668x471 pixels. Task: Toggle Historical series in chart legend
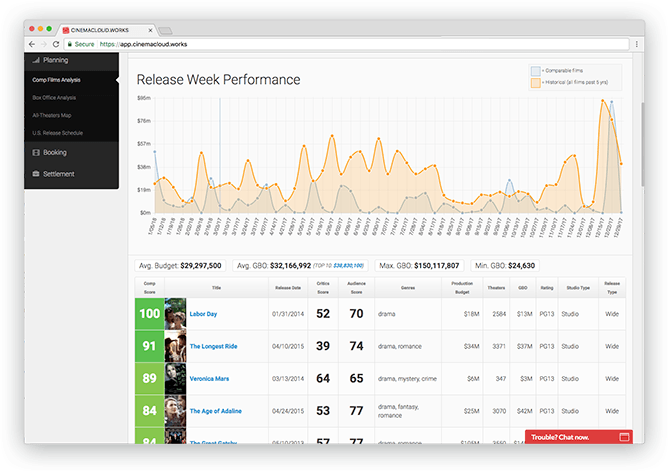tap(535, 82)
